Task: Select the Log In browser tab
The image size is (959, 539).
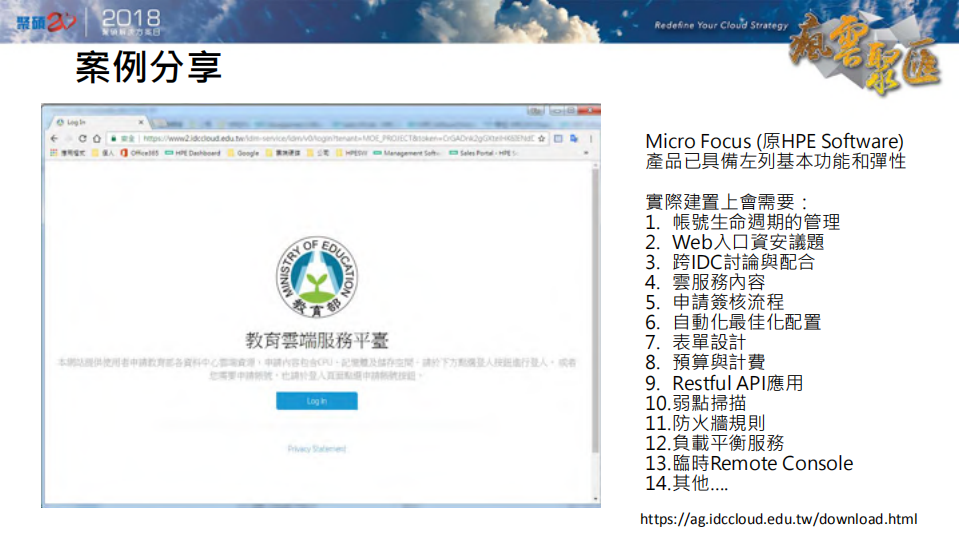Action: pyautogui.click(x=98, y=122)
